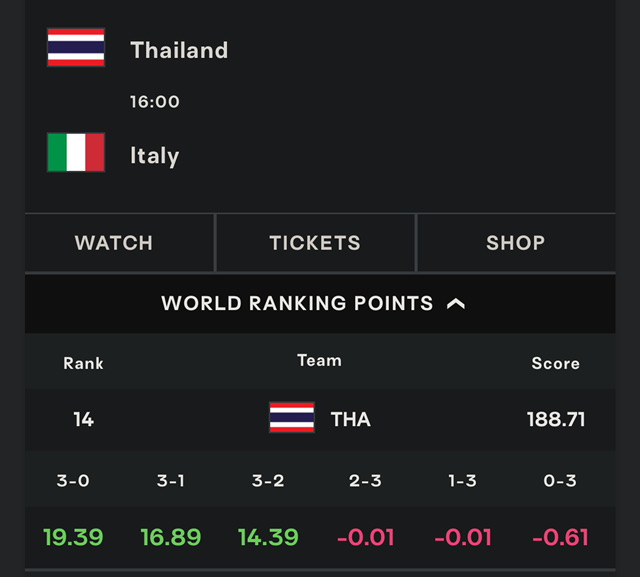Click the small Thailand flag beside THA
640x577 pixels.
click(x=292, y=417)
